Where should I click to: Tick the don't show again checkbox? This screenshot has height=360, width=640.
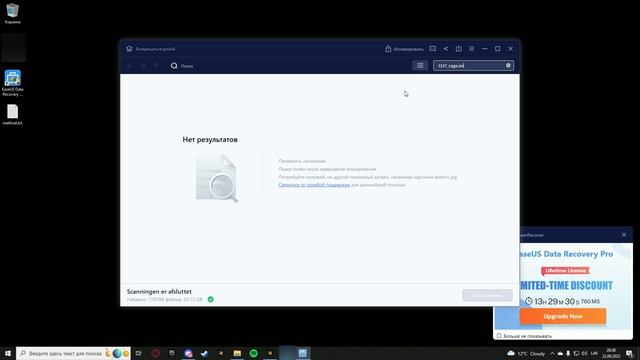(499, 336)
